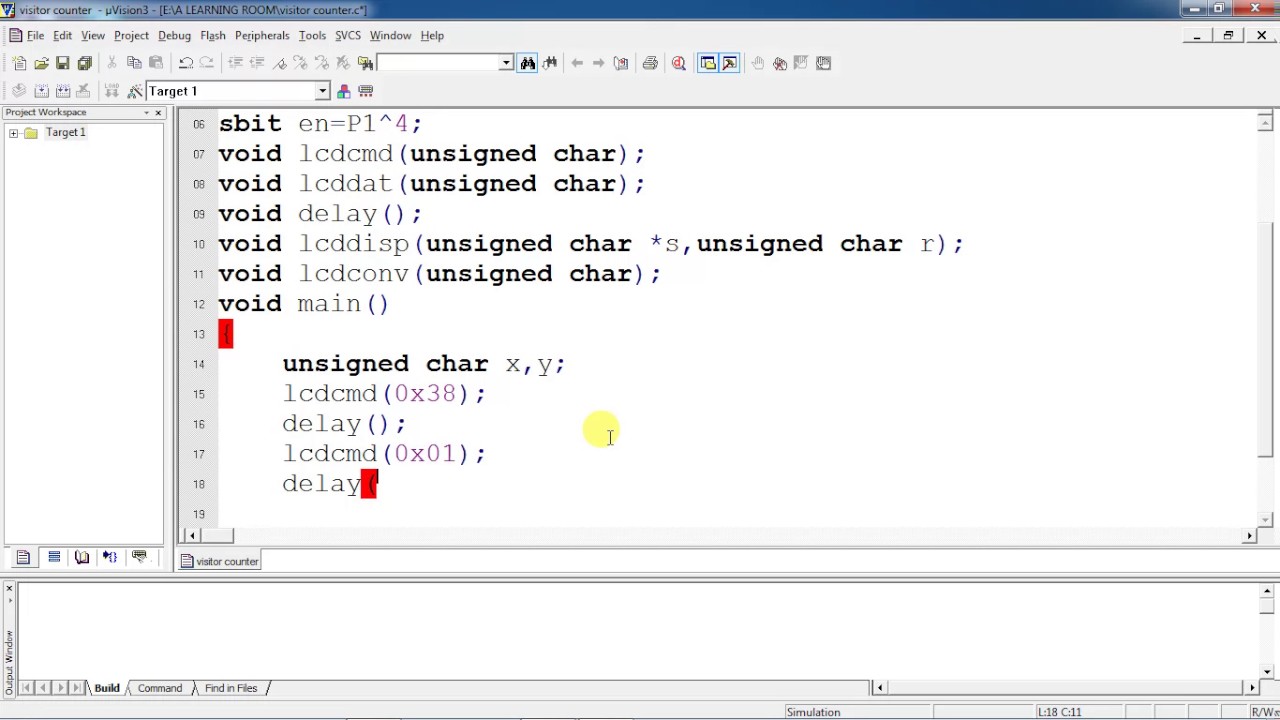The image size is (1280, 720).
Task: Click the Find in Files toolbar icon
Action: pos(365,63)
